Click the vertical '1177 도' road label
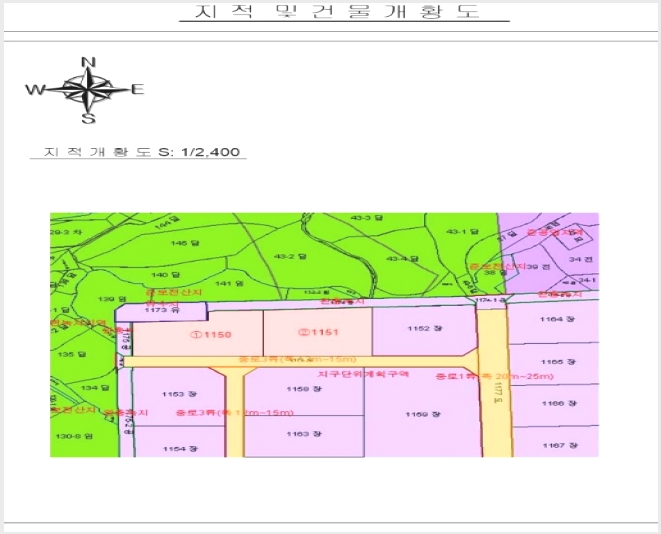 499,392
